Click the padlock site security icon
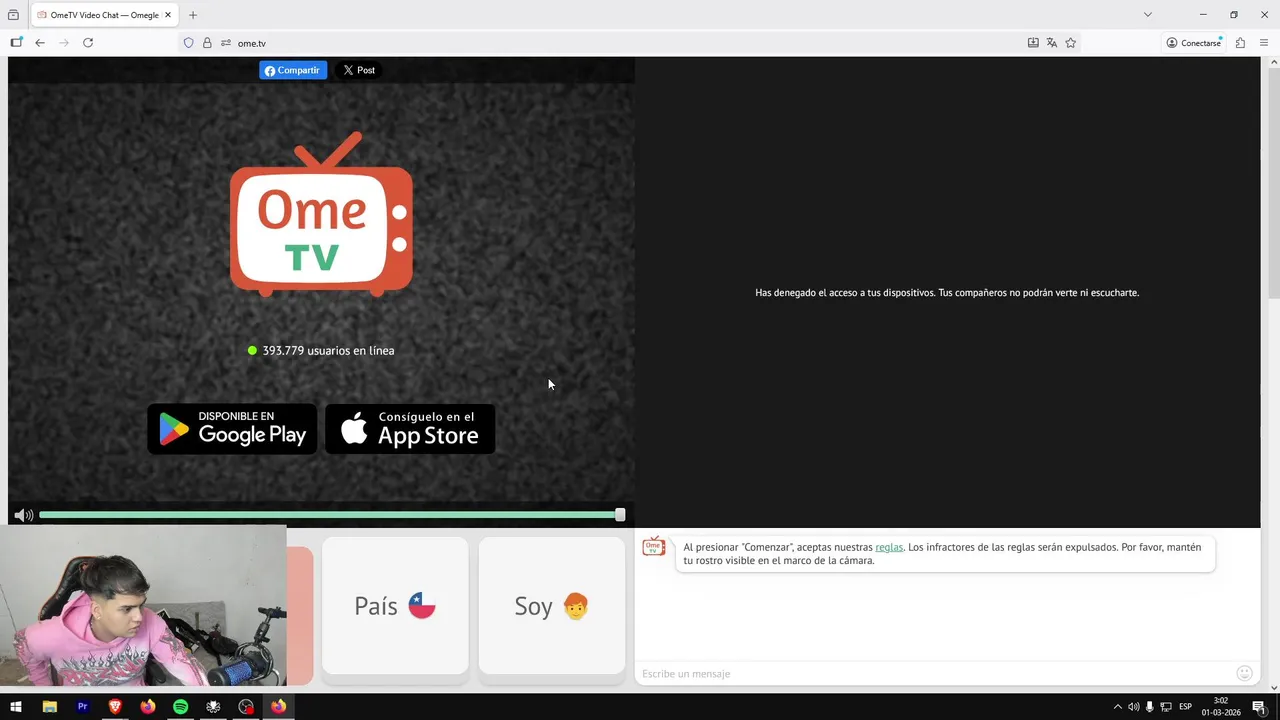The width and height of the screenshot is (1280, 720). [x=207, y=43]
